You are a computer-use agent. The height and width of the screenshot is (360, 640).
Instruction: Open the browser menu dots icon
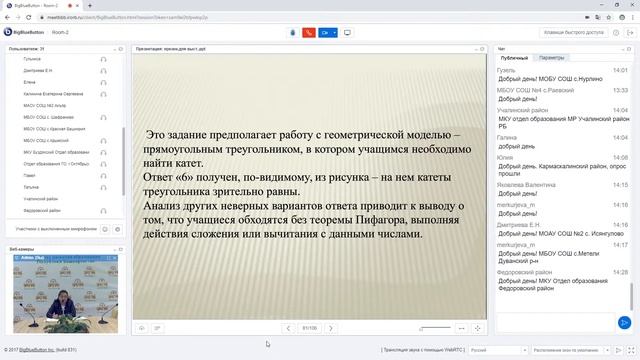coord(633,18)
